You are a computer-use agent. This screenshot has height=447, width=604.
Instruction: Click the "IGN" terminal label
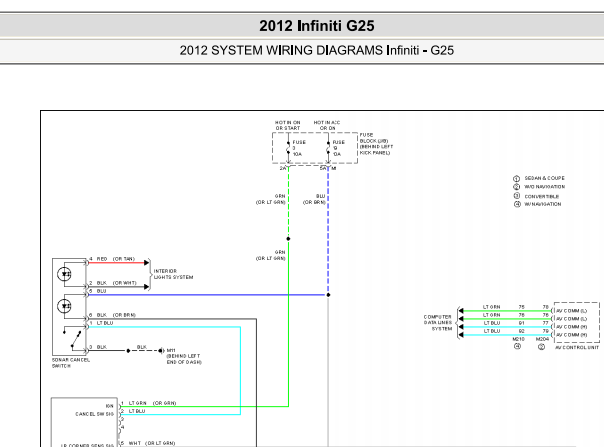(x=110, y=406)
